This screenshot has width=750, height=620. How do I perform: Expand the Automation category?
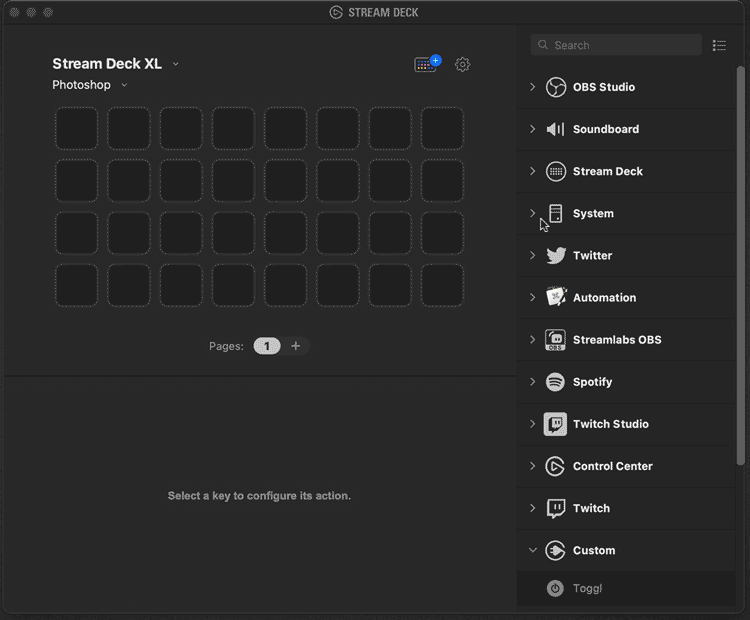(x=532, y=297)
